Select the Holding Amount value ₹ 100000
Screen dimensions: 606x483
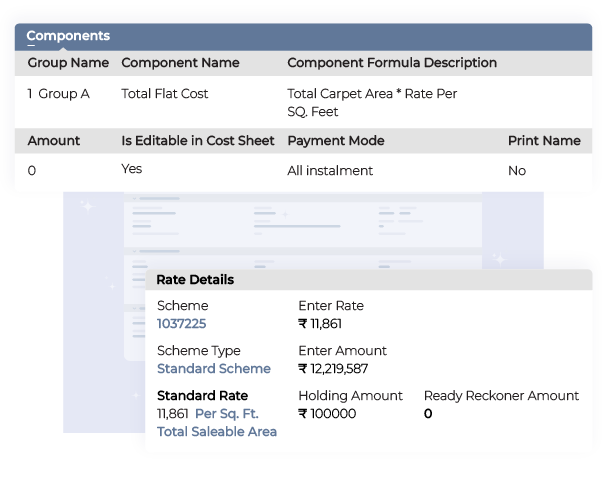327,413
